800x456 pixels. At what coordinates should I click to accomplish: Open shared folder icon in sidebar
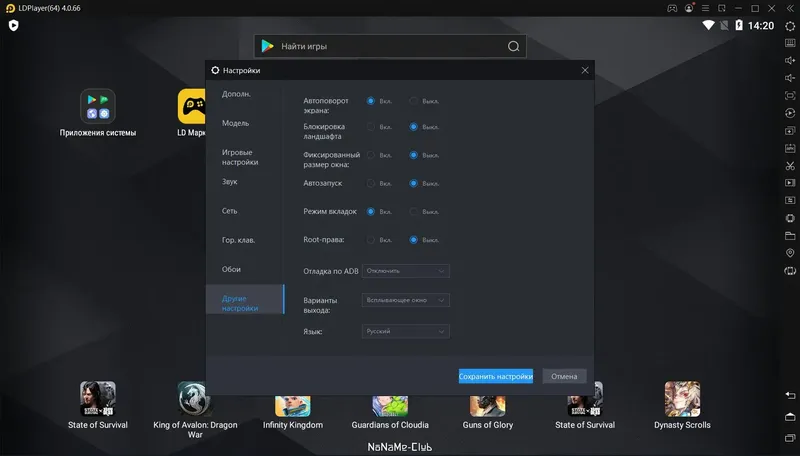coord(790,236)
